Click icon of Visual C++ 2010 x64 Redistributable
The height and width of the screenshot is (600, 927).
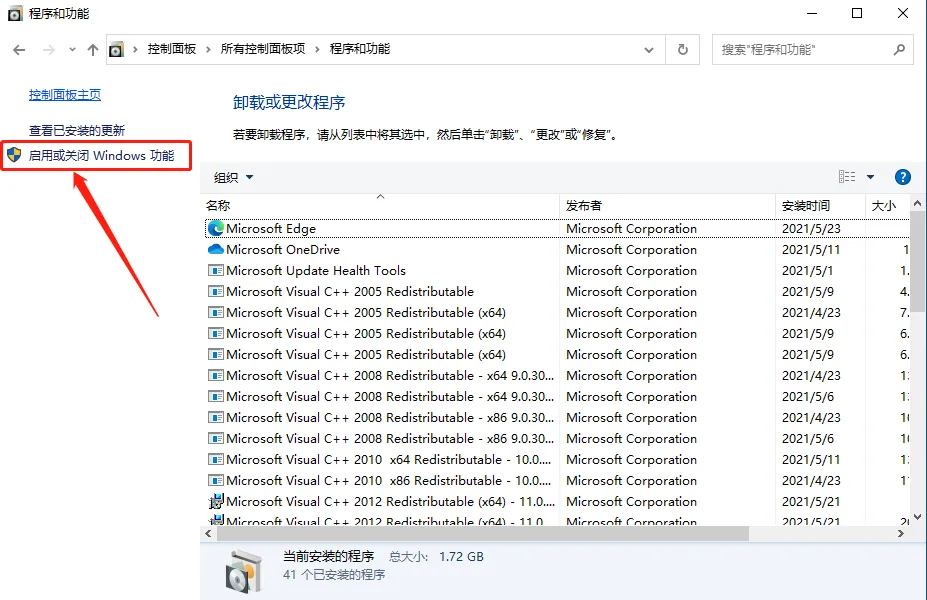216,459
